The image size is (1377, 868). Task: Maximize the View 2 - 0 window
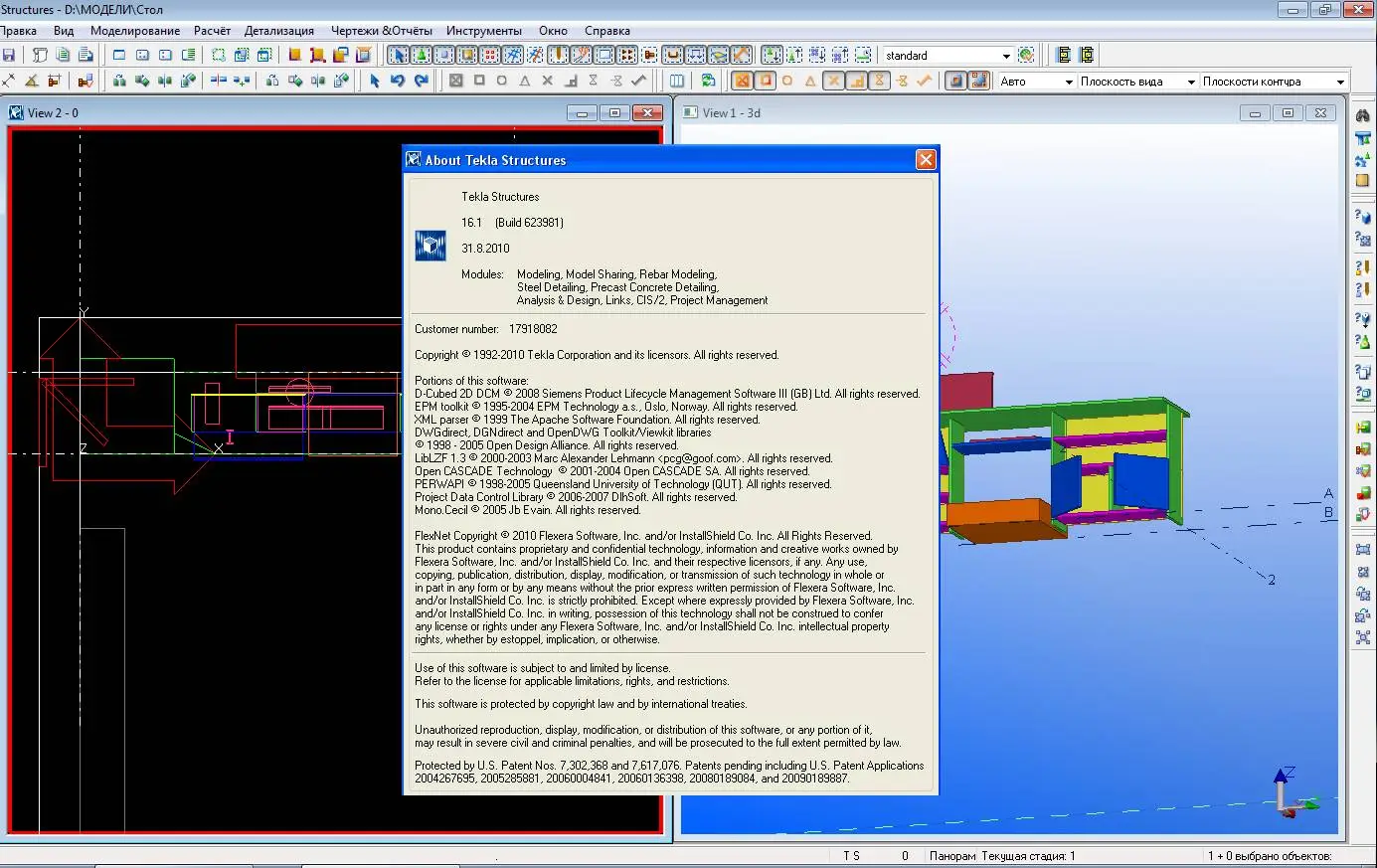[614, 113]
